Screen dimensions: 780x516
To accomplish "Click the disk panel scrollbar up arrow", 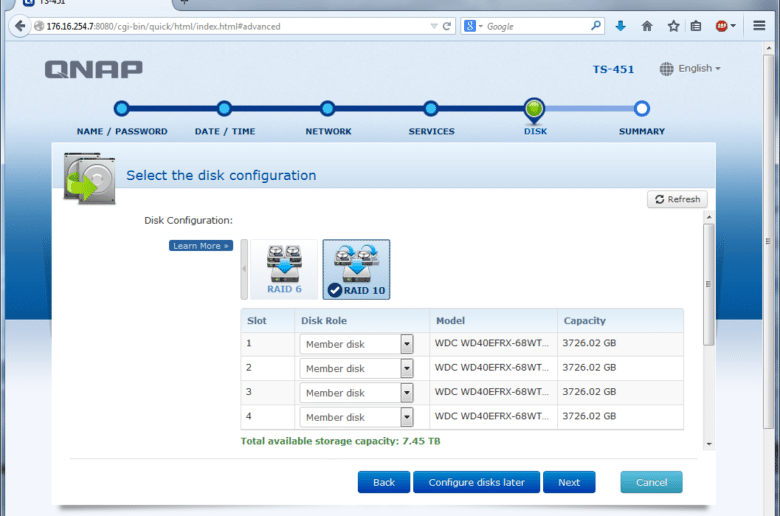I will tap(709, 217).
